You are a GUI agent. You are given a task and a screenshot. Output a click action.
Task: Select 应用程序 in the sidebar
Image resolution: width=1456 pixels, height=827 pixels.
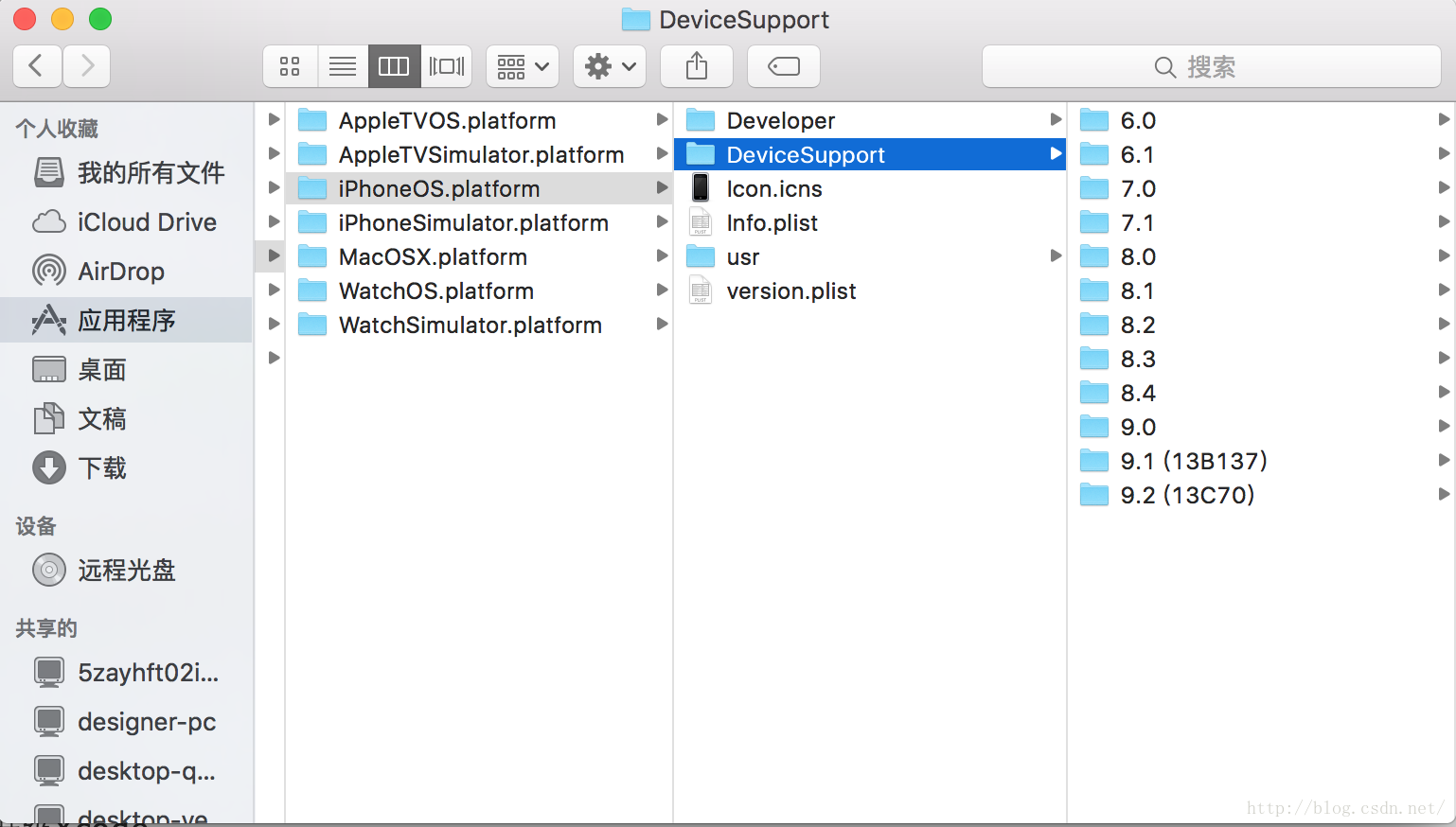pyautogui.click(x=128, y=320)
